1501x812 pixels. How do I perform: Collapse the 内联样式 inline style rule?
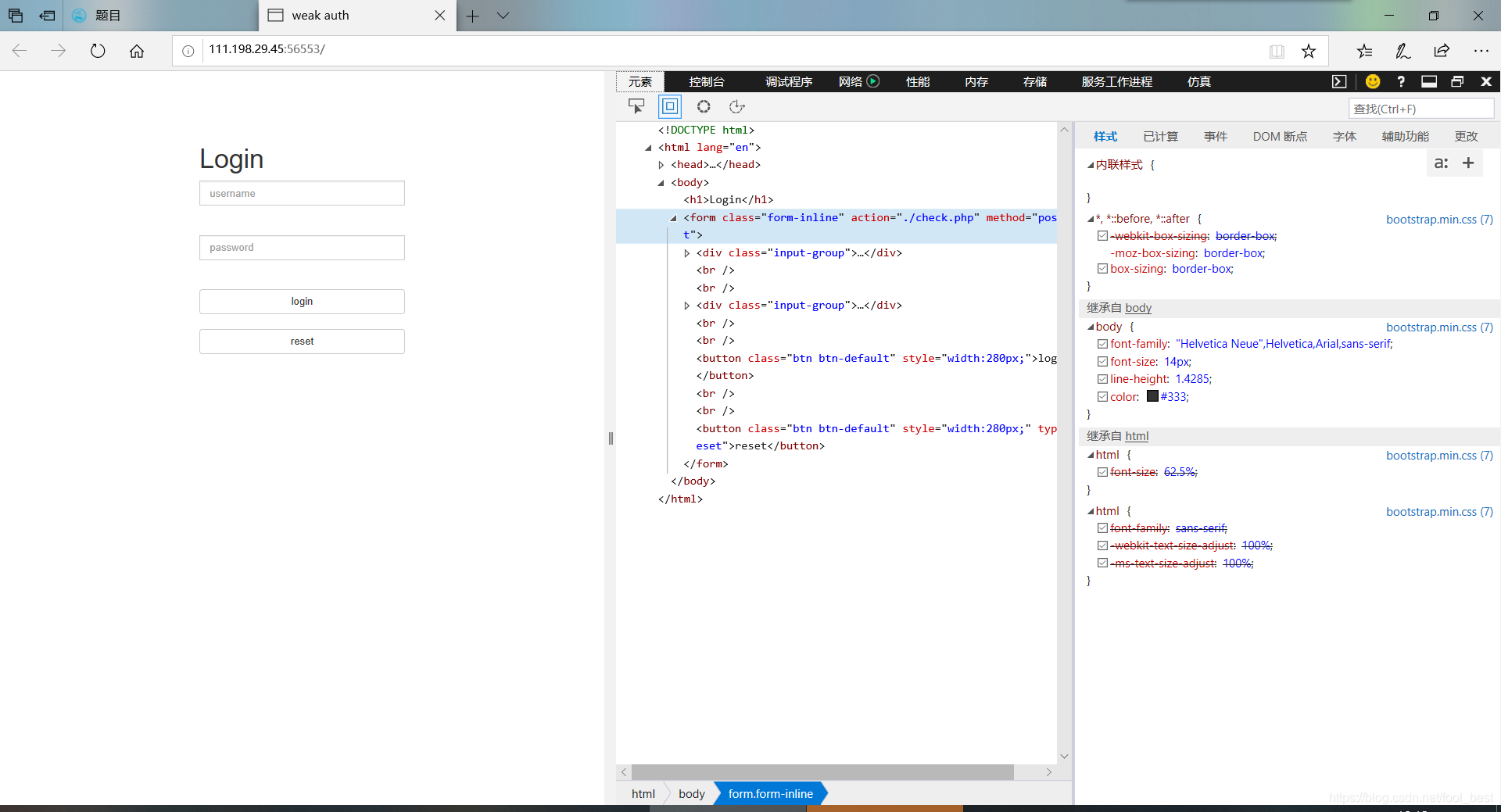pyautogui.click(x=1091, y=165)
